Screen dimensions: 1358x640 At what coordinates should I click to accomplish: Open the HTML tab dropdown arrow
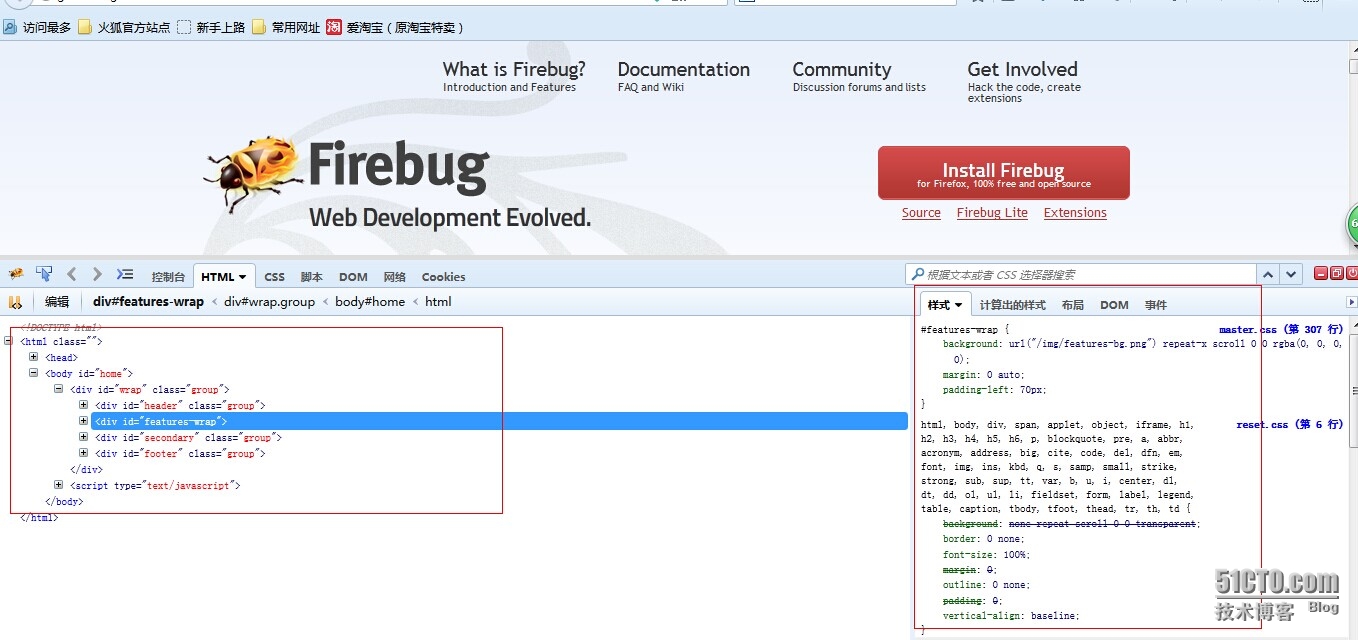(242, 277)
